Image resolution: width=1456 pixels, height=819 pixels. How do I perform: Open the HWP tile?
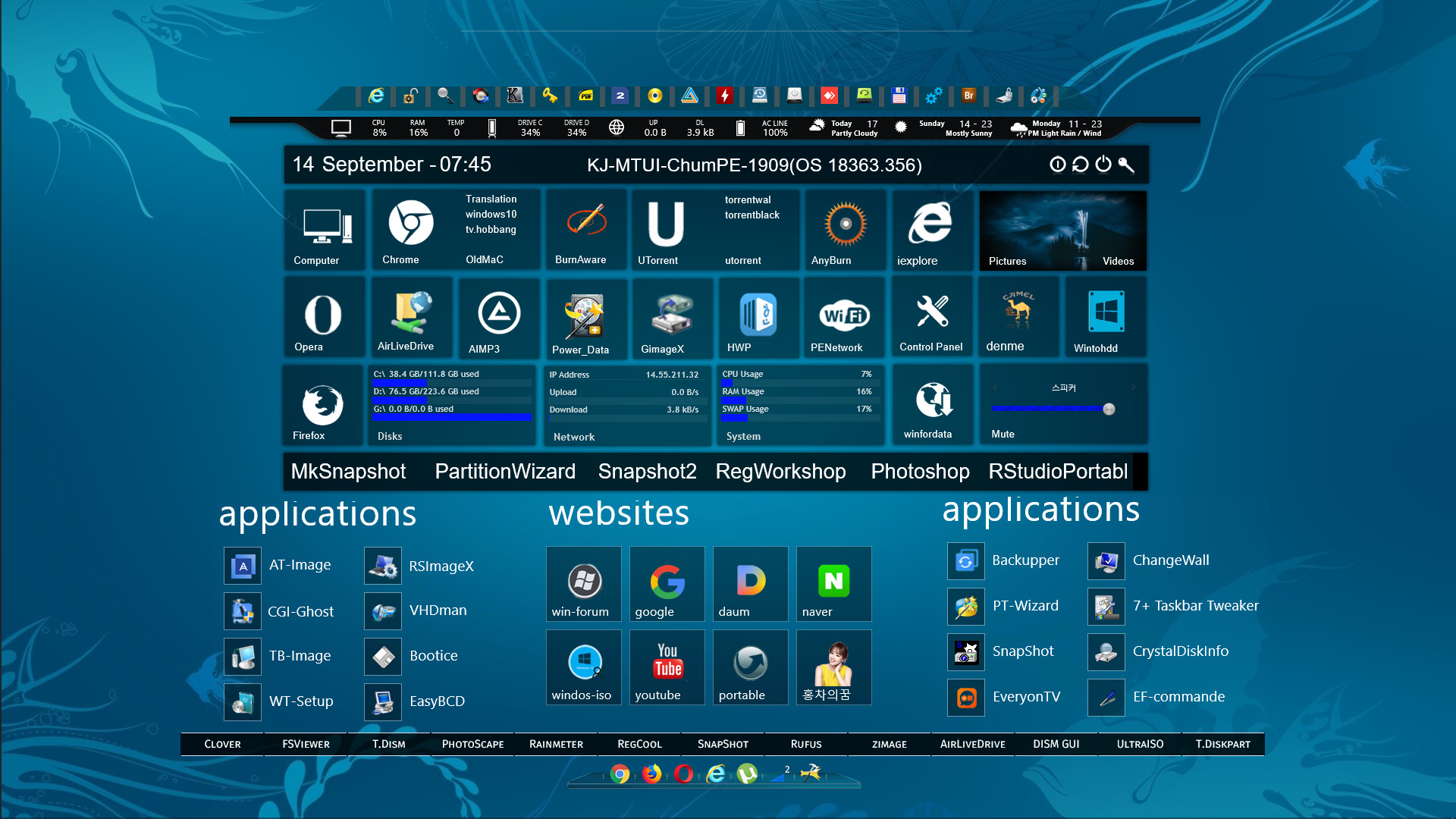click(x=758, y=318)
